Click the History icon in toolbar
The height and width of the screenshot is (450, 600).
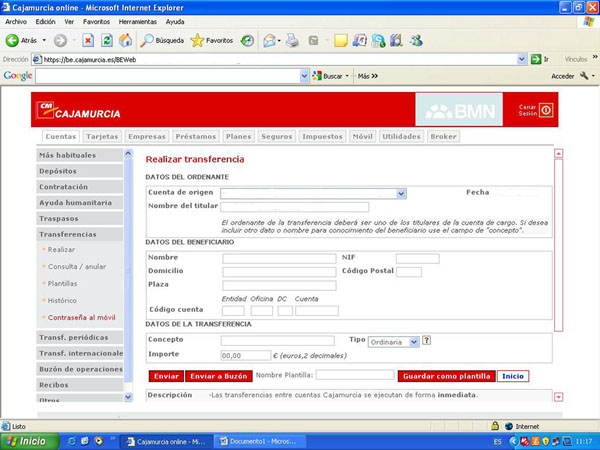pos(247,41)
